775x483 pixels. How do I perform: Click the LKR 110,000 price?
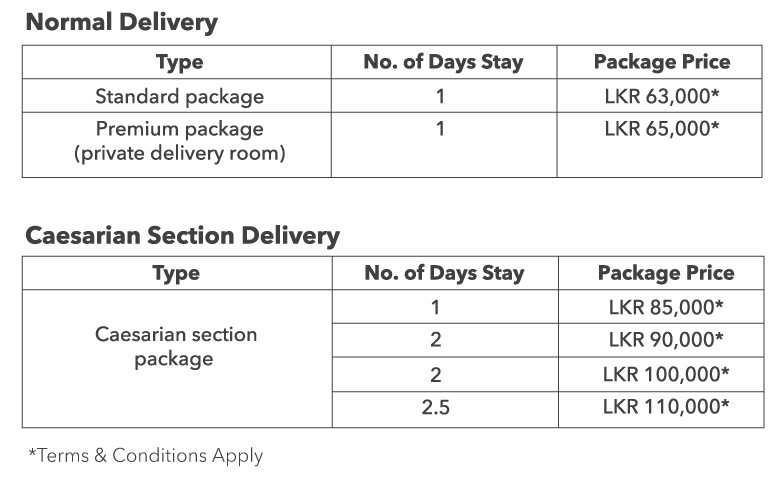pyautogui.click(x=666, y=407)
